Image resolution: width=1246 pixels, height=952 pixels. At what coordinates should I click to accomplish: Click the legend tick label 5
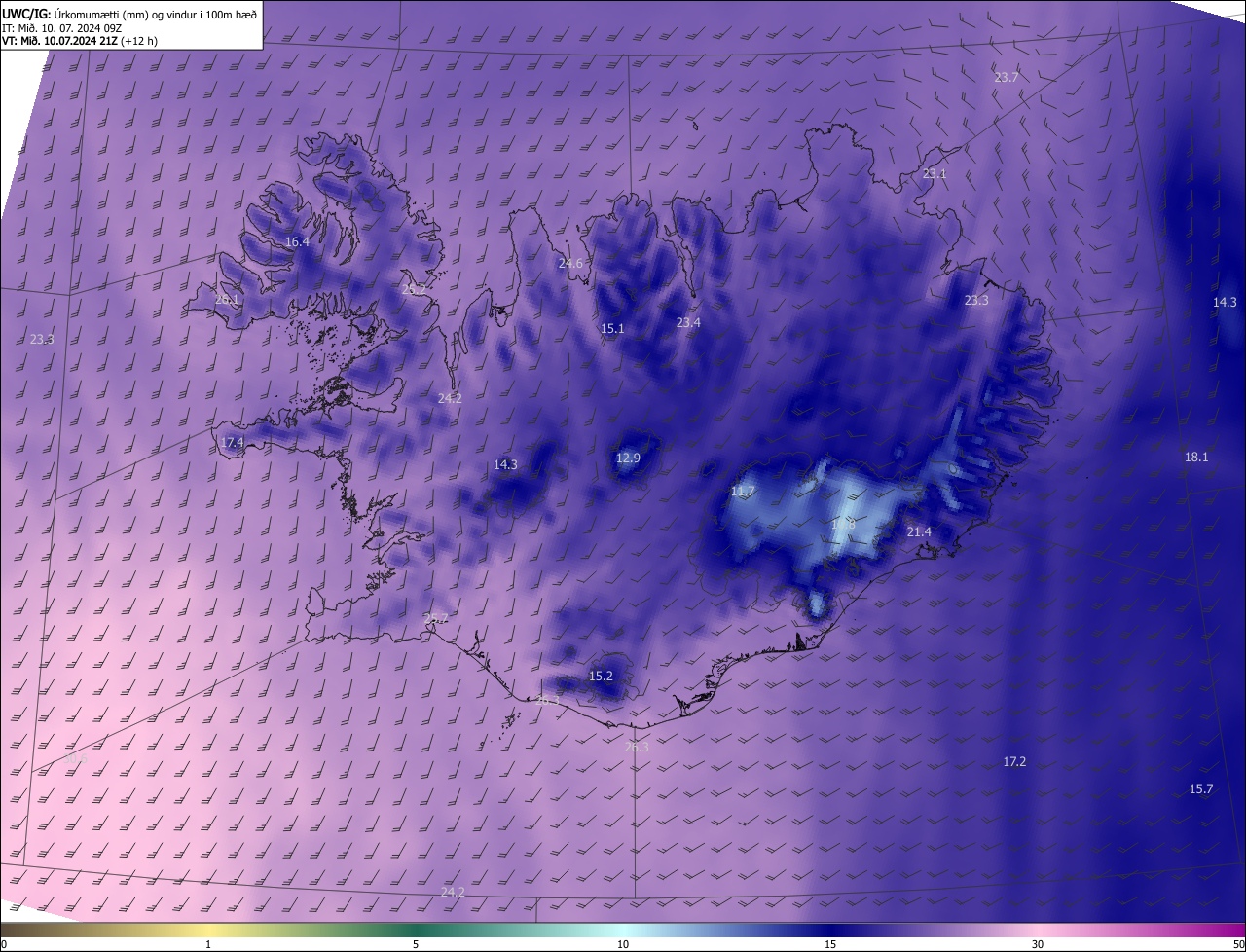pyautogui.click(x=416, y=944)
